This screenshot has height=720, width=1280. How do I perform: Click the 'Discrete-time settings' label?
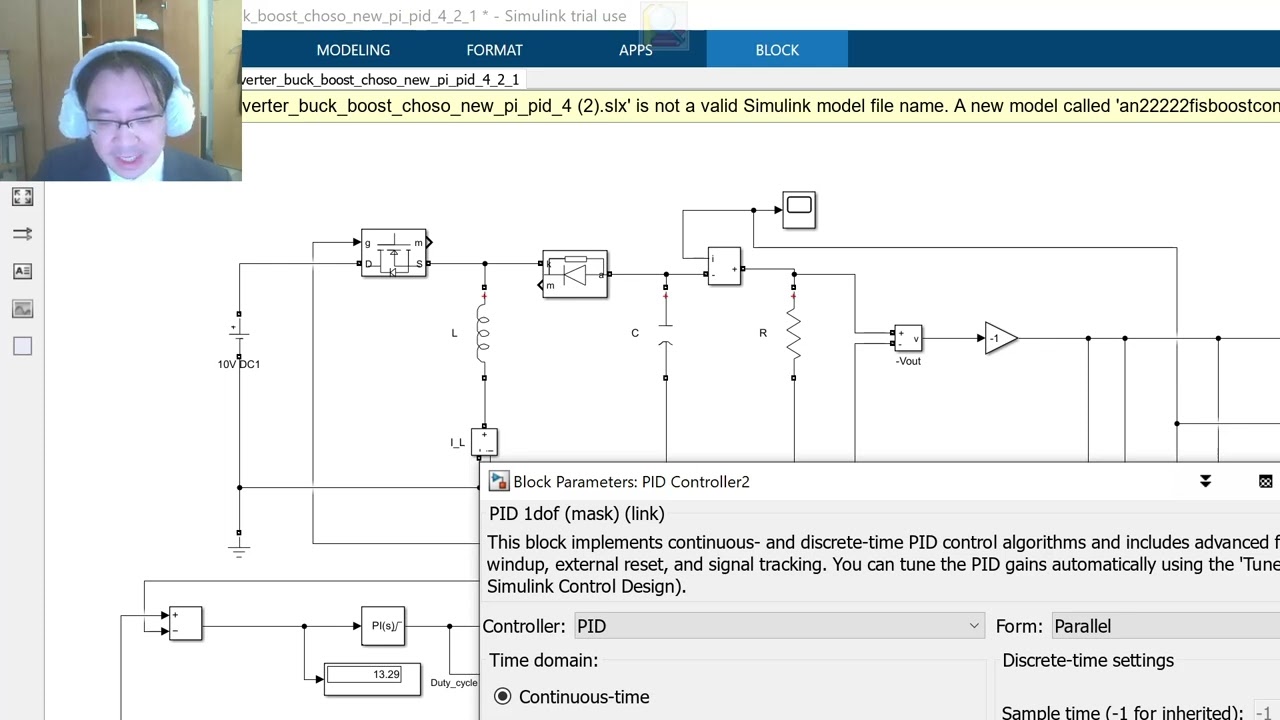[x=1088, y=661]
